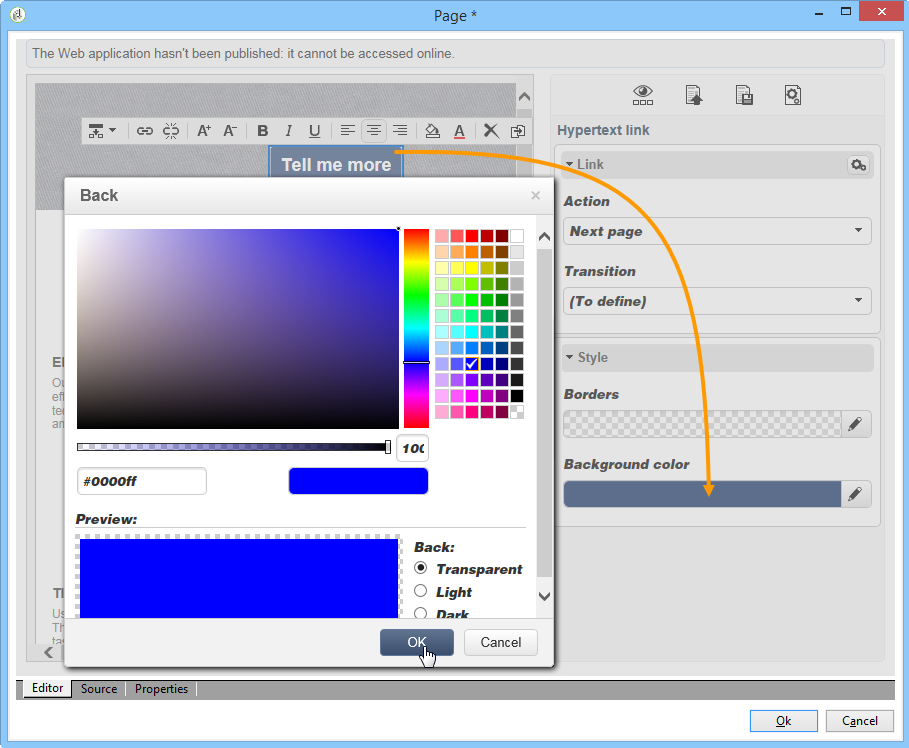
Task: Pick the pure red swatch
Action: point(472,236)
